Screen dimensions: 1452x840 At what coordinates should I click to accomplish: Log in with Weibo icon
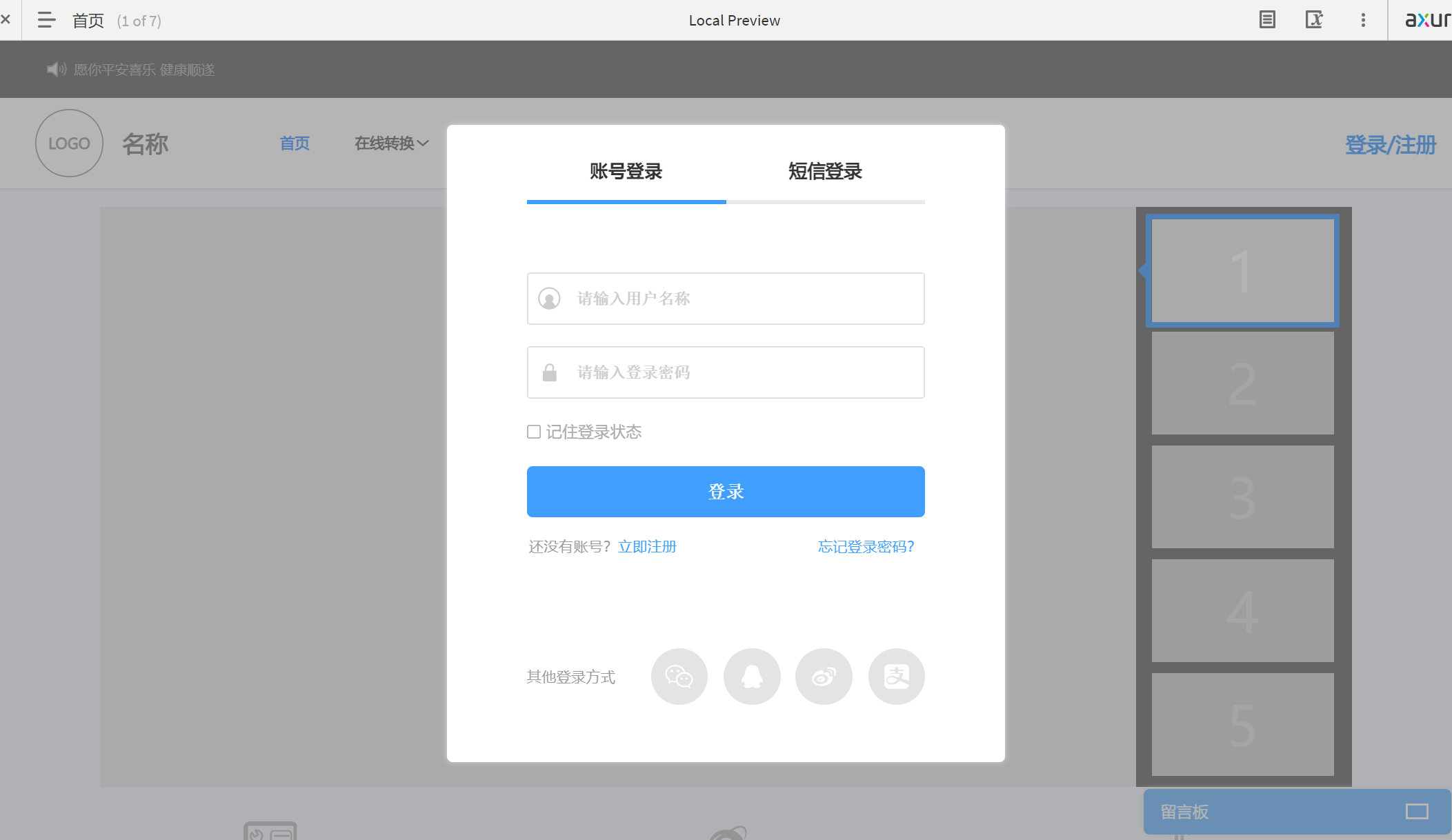824,677
